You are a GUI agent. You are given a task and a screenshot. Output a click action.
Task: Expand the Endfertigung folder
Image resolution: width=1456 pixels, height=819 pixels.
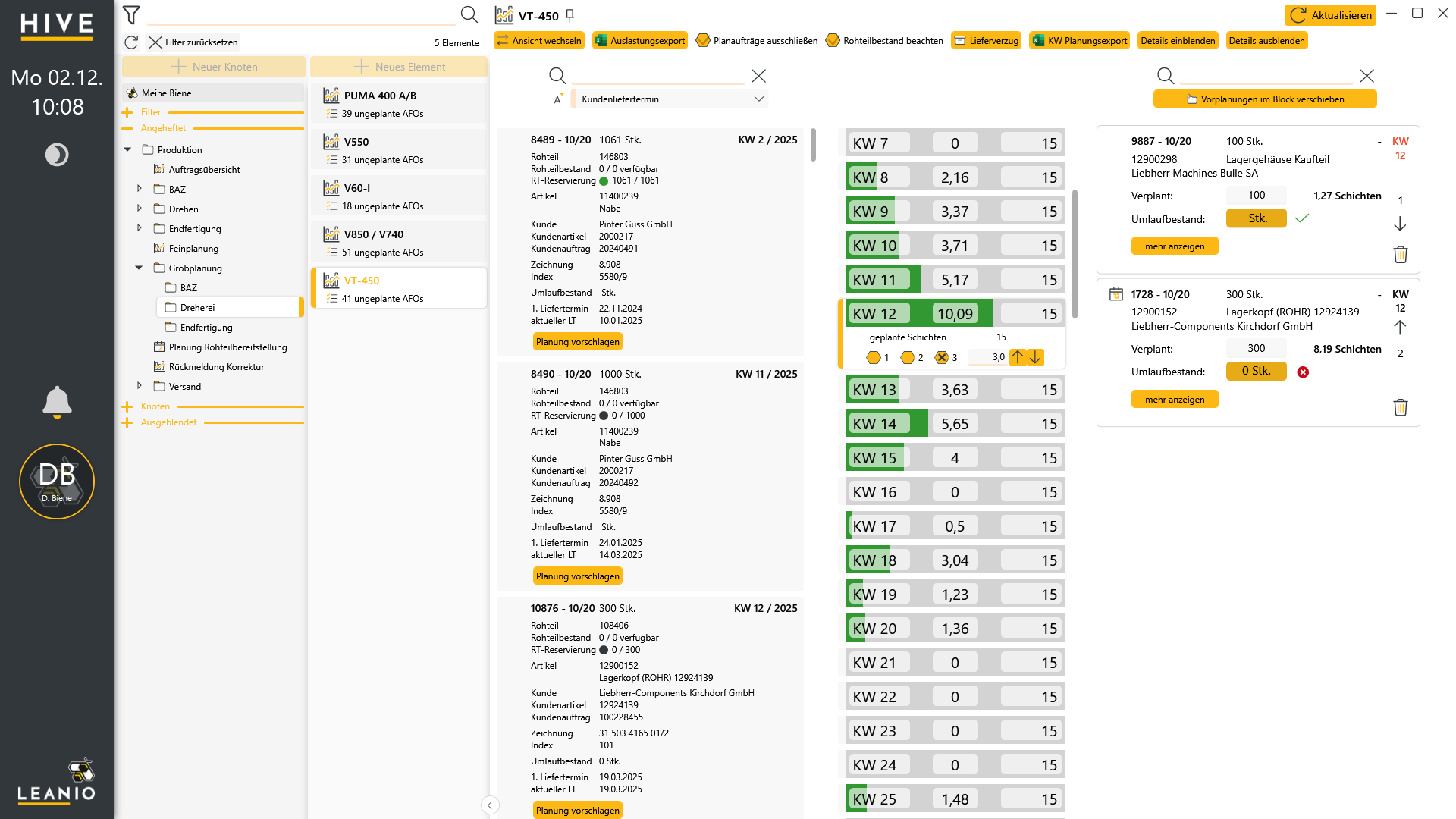click(x=139, y=228)
